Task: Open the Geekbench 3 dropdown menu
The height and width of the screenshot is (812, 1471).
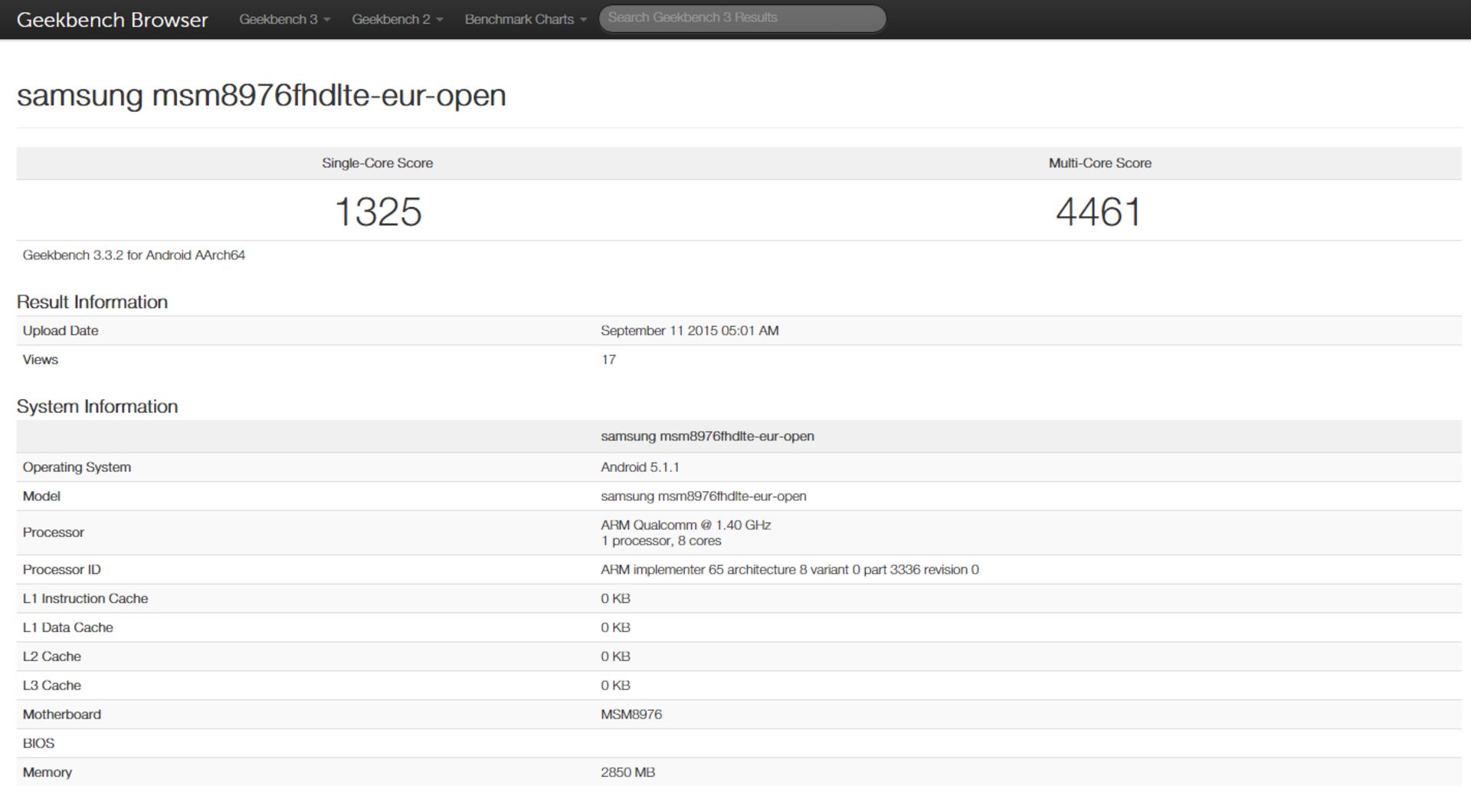Action: [x=284, y=20]
